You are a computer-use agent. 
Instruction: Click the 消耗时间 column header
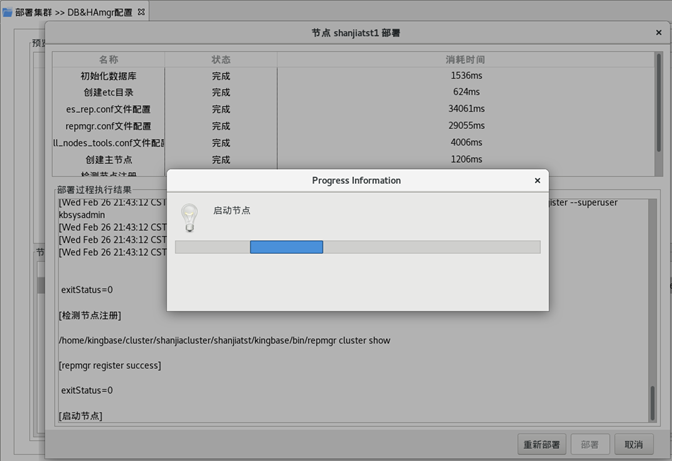[467, 60]
